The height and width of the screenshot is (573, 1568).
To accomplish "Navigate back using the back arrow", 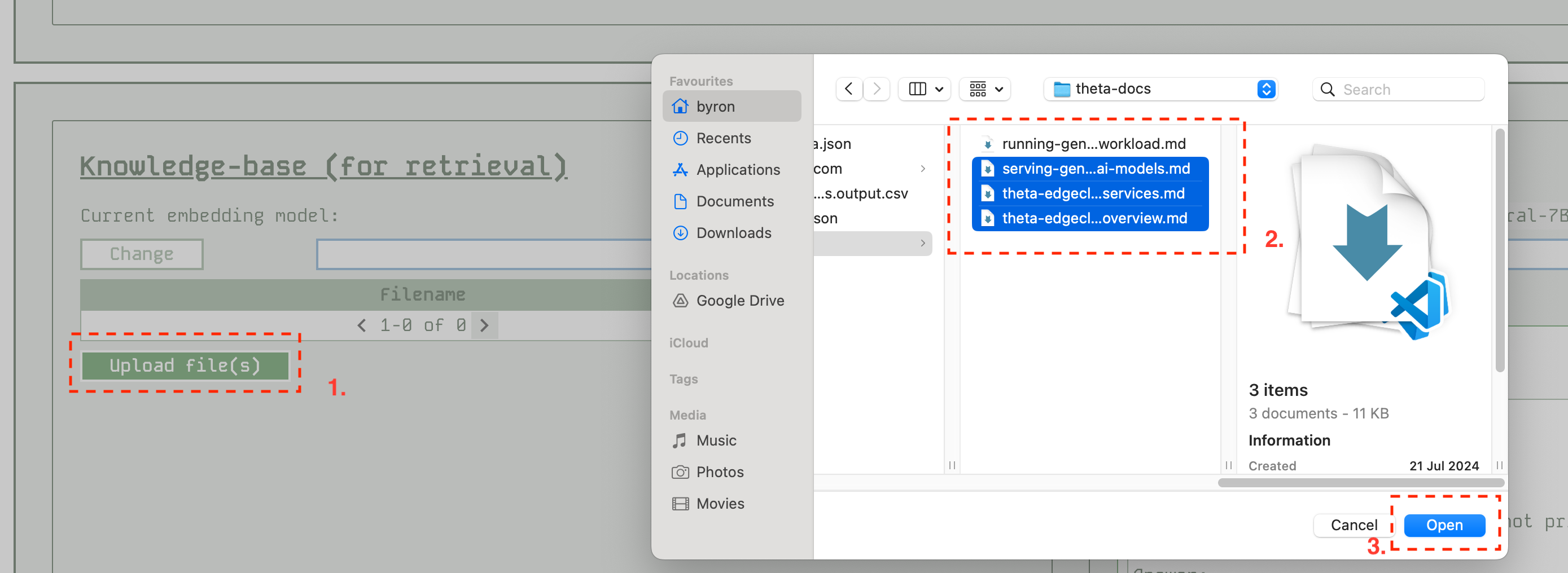I will (849, 89).
